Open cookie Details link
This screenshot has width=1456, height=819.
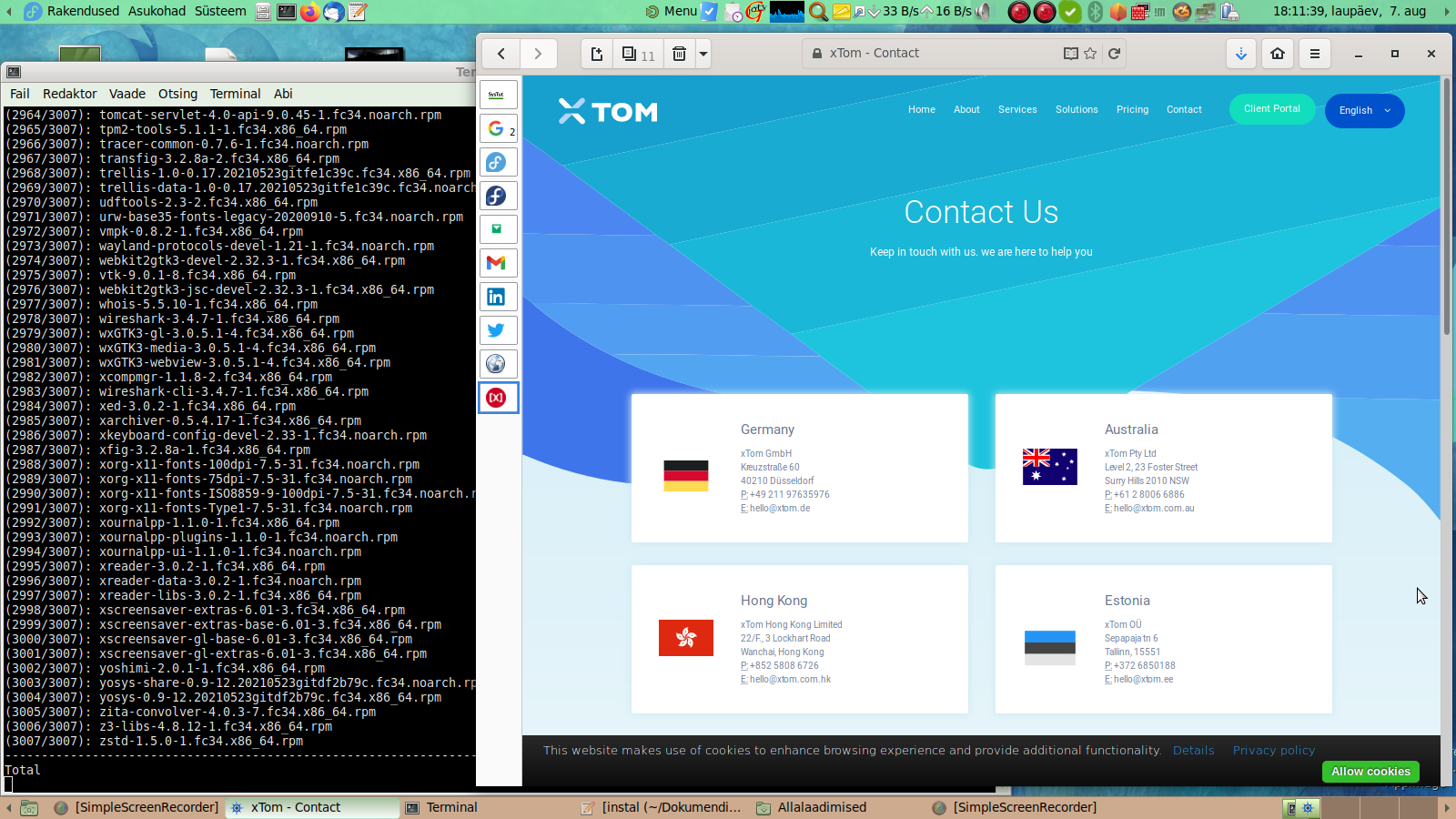[x=1194, y=751]
